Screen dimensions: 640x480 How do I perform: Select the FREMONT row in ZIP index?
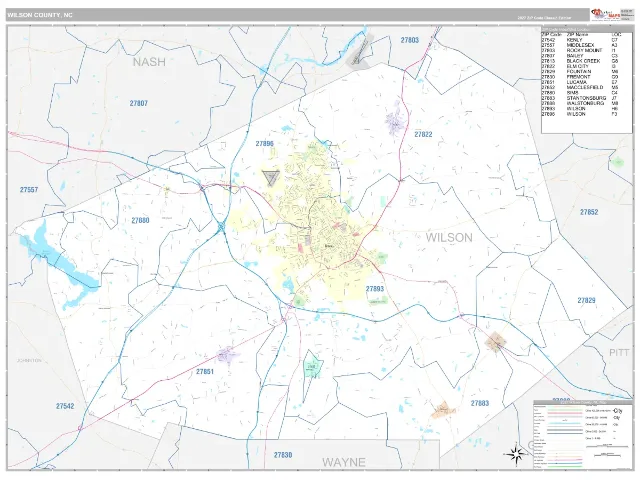580,77
